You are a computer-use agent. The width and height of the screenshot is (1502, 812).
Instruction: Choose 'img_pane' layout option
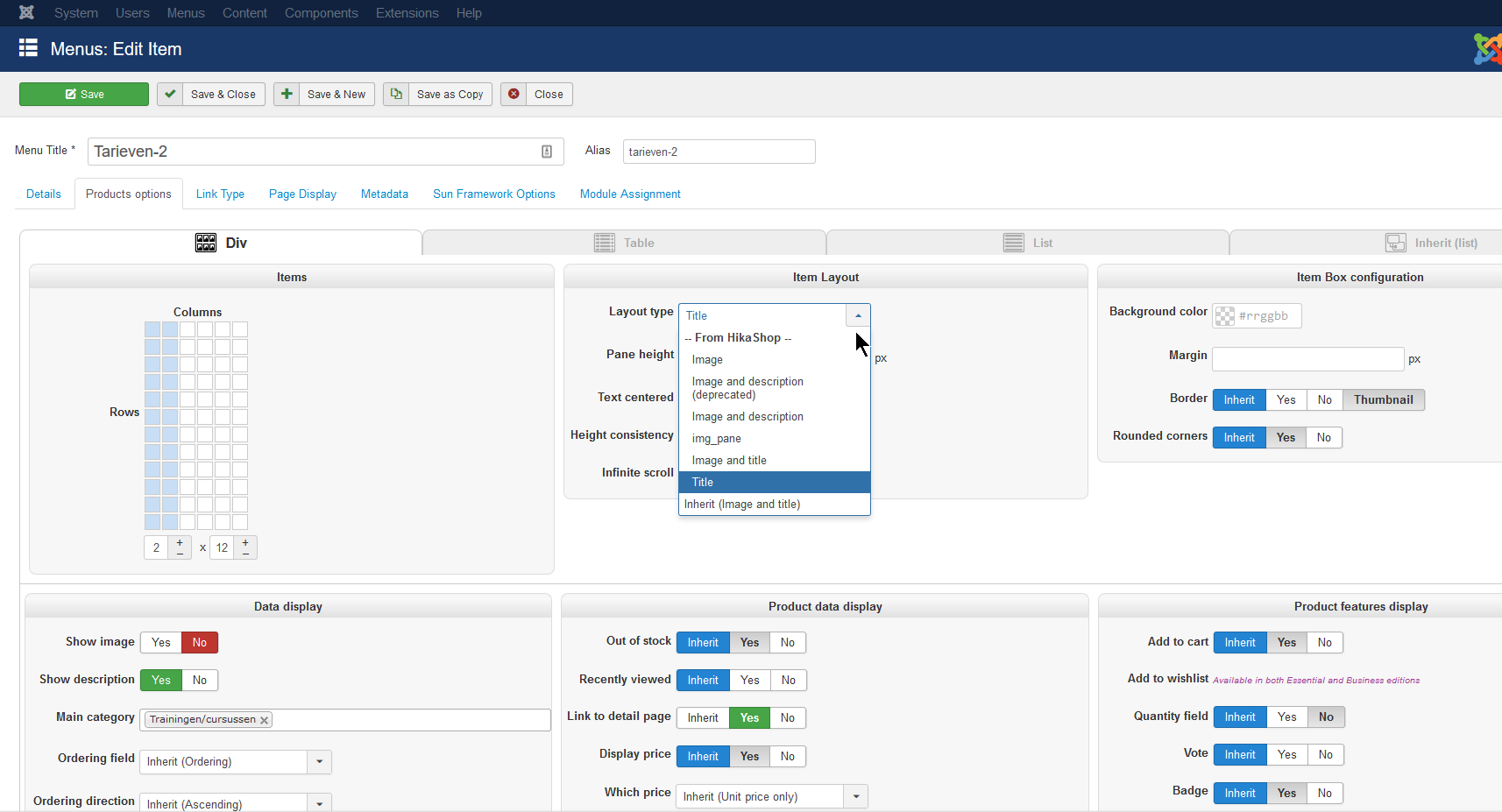pyautogui.click(x=775, y=439)
